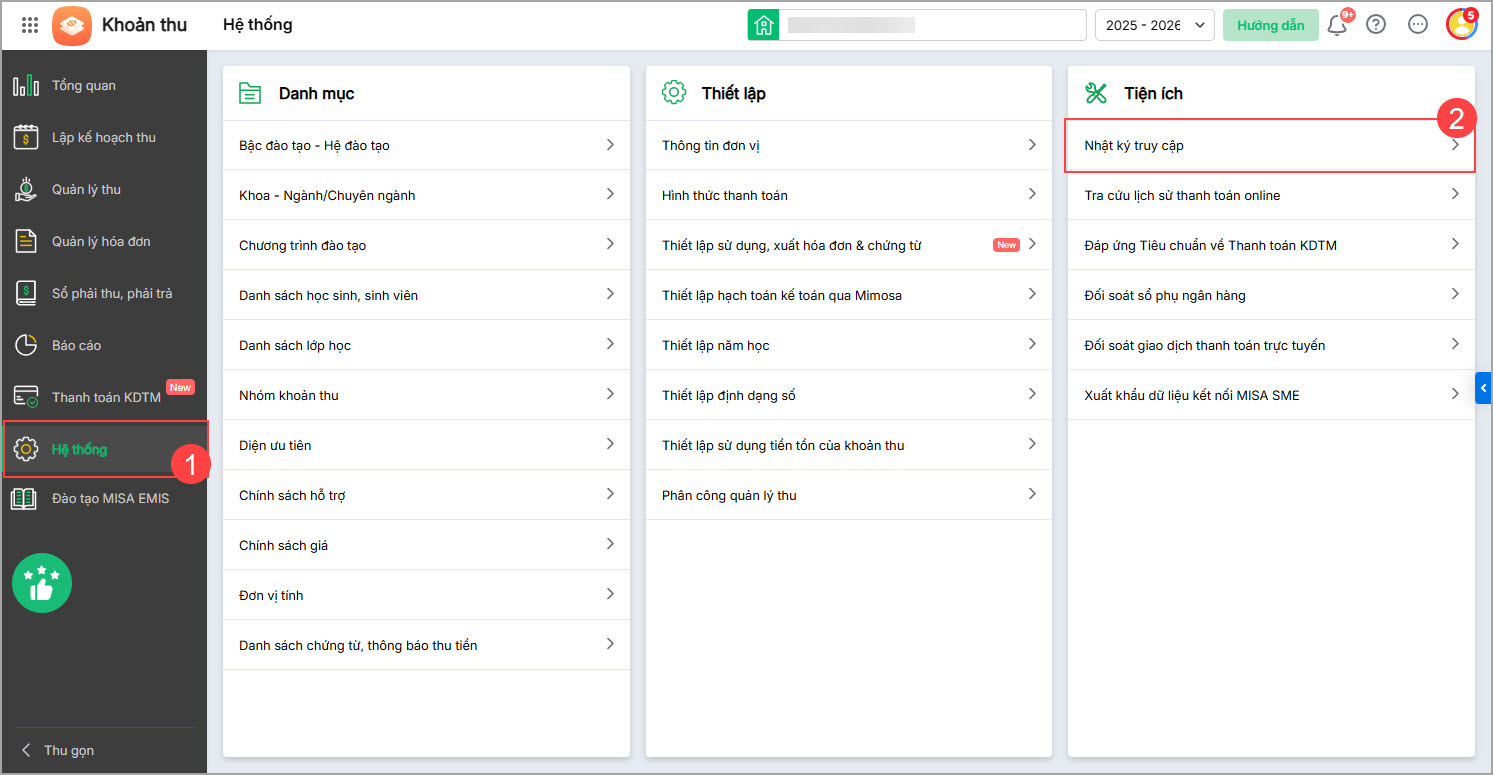The width and height of the screenshot is (1493, 775).
Task: Click the Hướng dẫn button
Action: 1270,25
